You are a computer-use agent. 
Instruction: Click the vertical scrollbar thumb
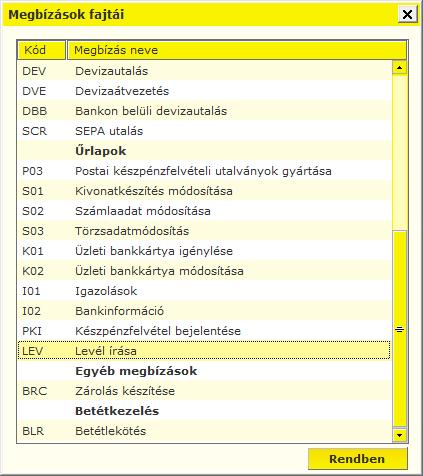click(399, 329)
